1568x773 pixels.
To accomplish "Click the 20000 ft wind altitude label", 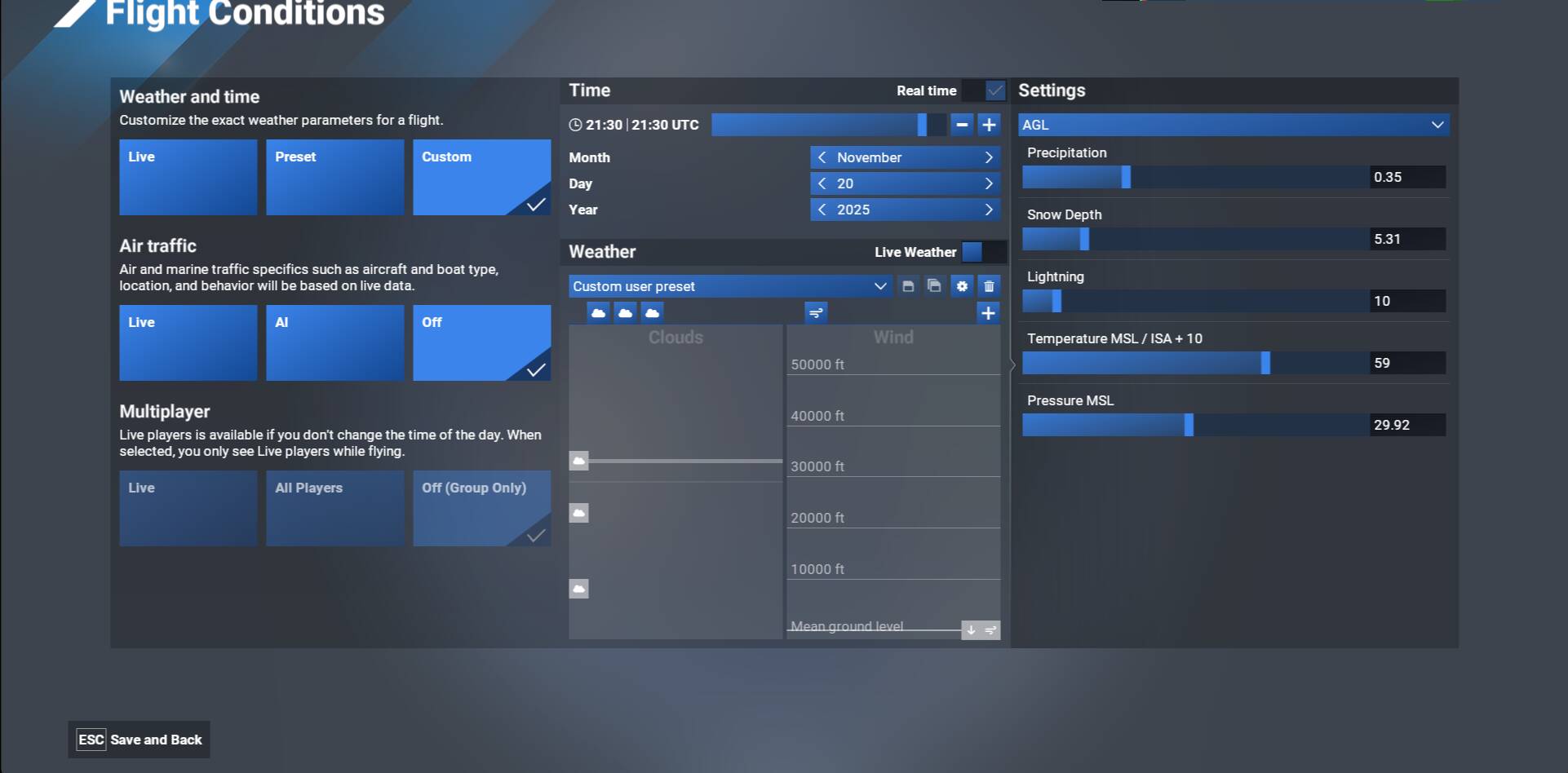I will pyautogui.click(x=817, y=518).
